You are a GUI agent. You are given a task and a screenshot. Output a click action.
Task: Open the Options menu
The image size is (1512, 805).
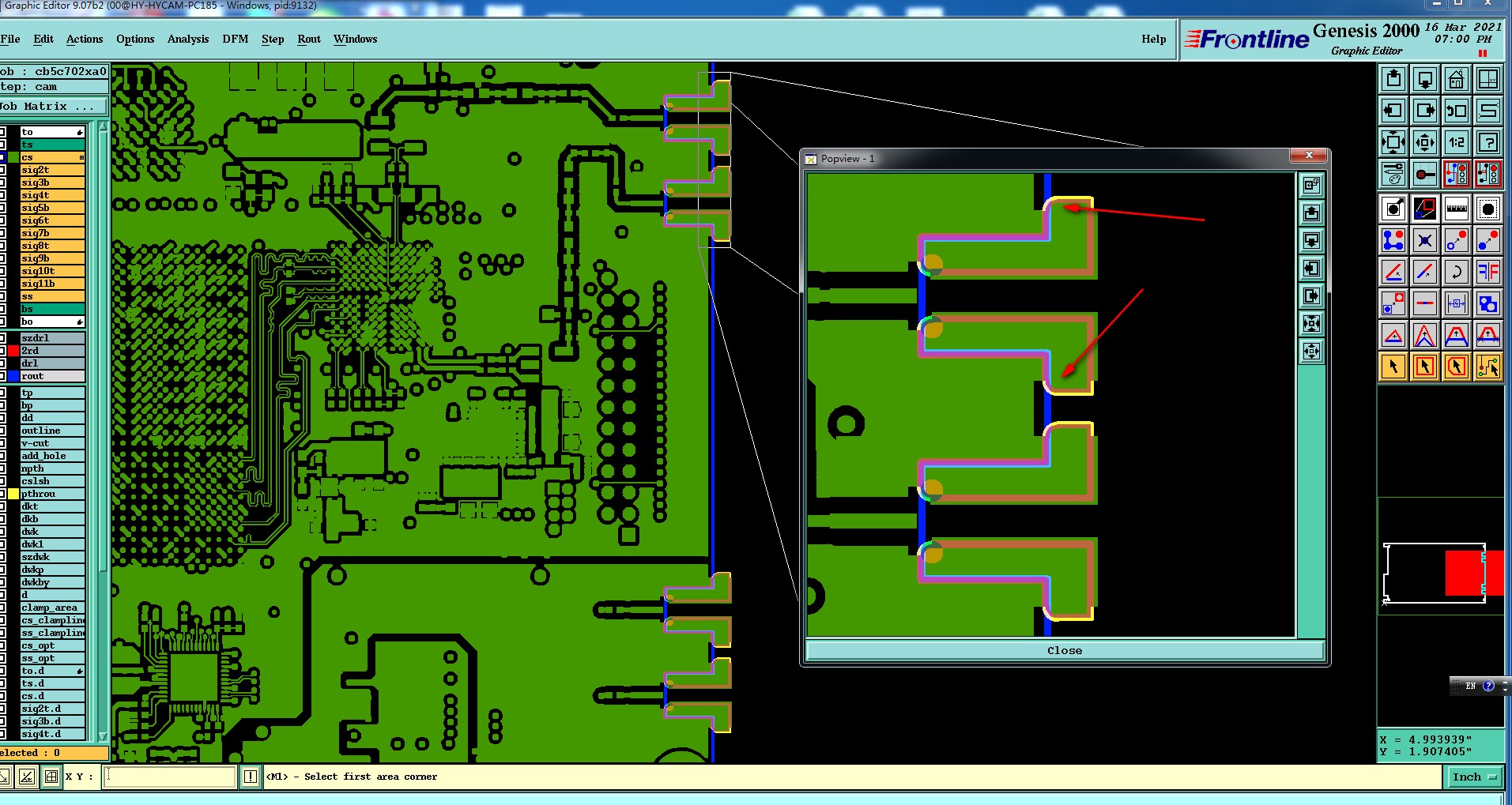click(x=135, y=39)
